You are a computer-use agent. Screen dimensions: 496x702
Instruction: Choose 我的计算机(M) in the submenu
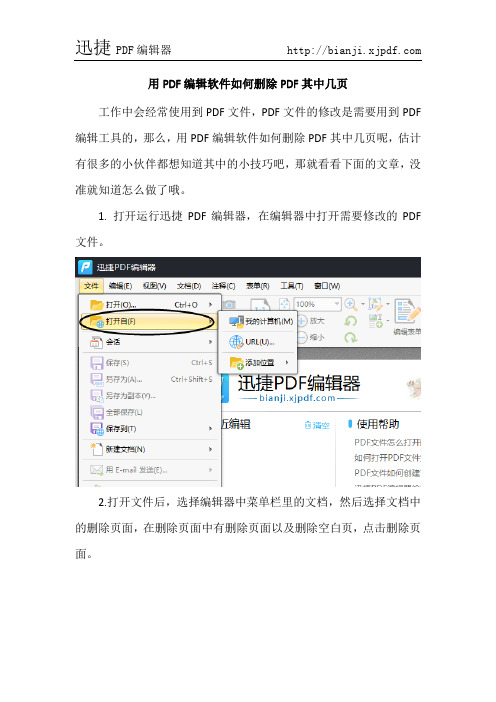point(258,321)
